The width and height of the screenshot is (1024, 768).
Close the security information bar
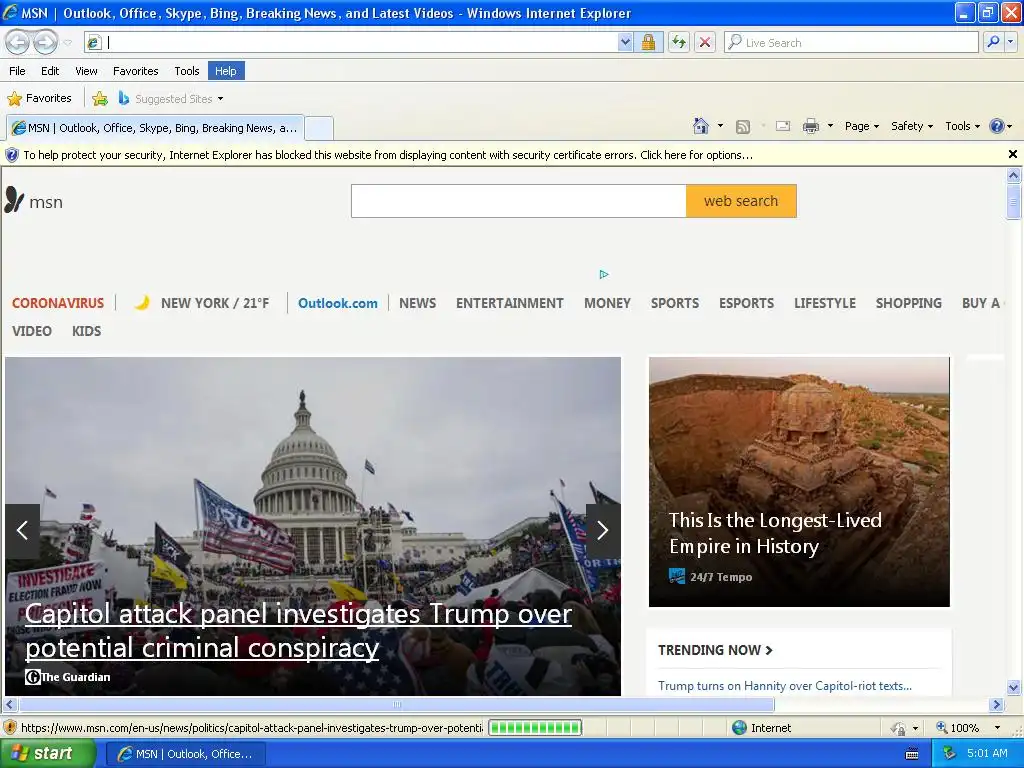click(x=1013, y=154)
